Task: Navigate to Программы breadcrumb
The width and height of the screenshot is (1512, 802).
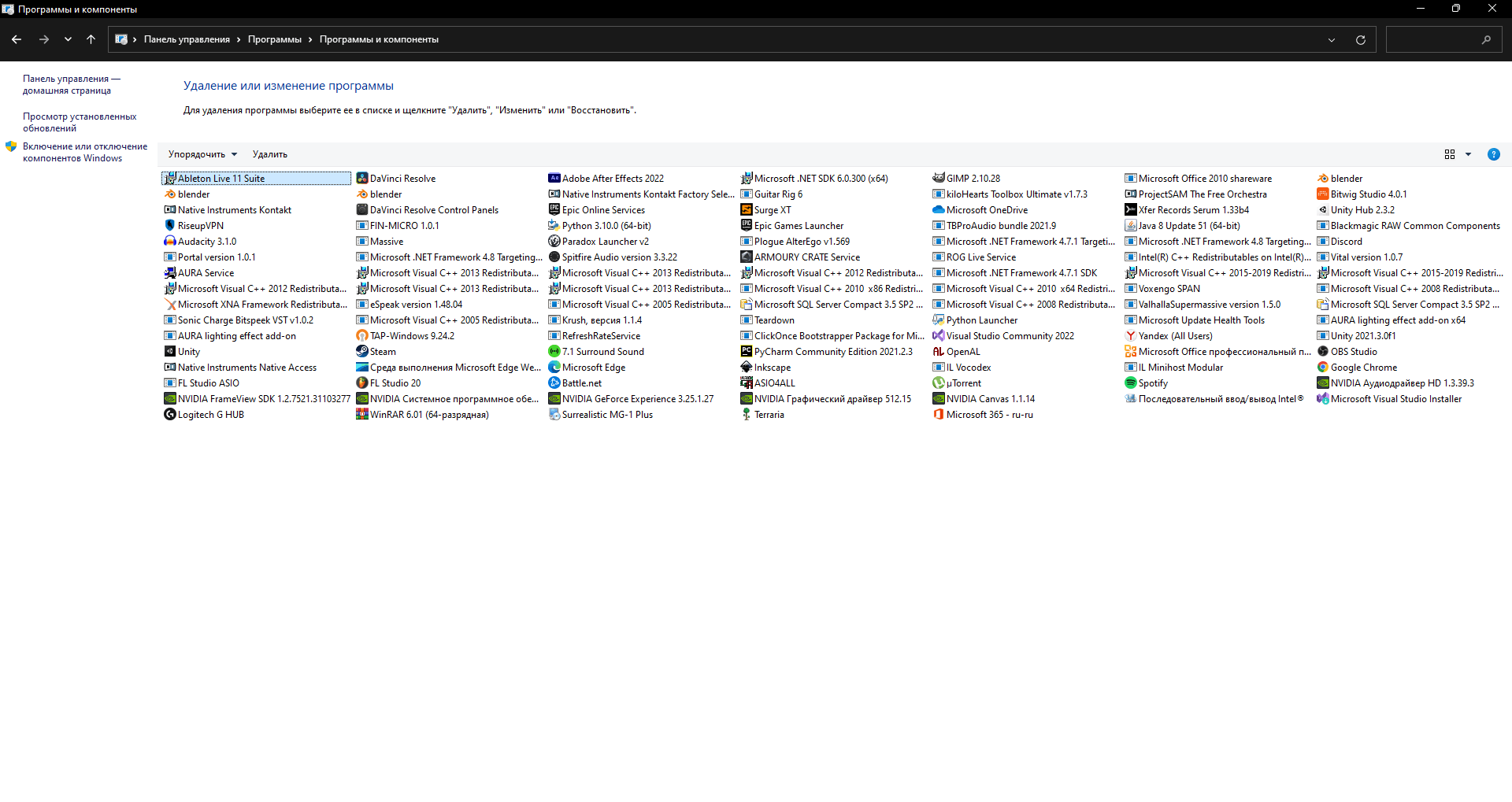Action: (275, 39)
